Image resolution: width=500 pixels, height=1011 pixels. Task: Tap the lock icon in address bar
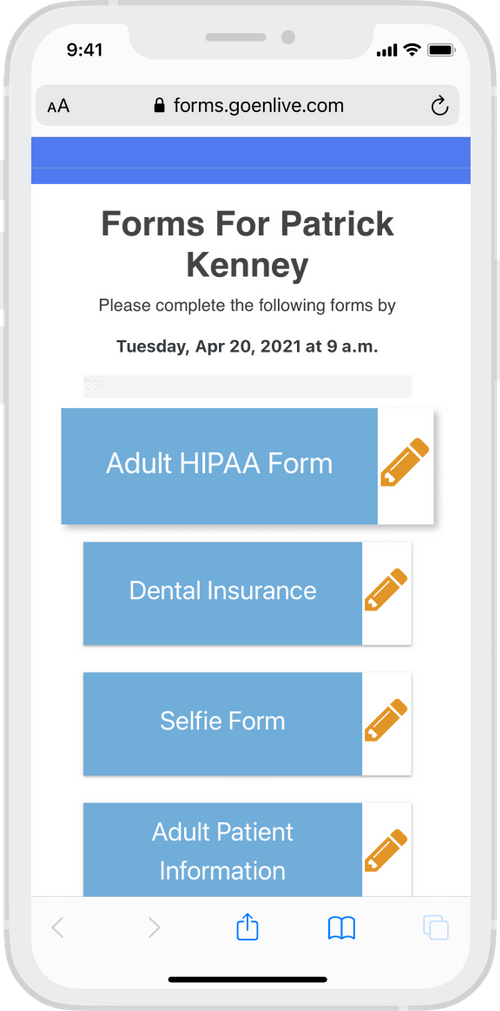(x=159, y=106)
